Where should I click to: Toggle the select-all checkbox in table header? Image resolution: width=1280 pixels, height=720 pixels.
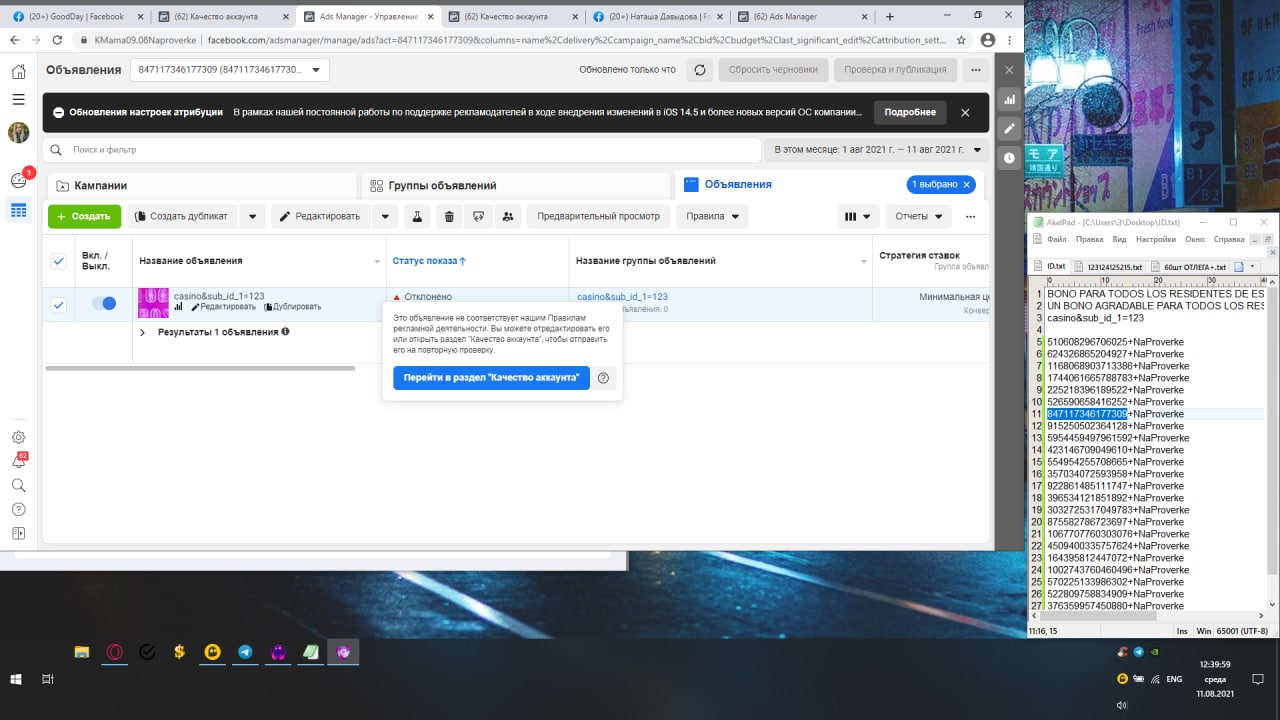coord(59,261)
